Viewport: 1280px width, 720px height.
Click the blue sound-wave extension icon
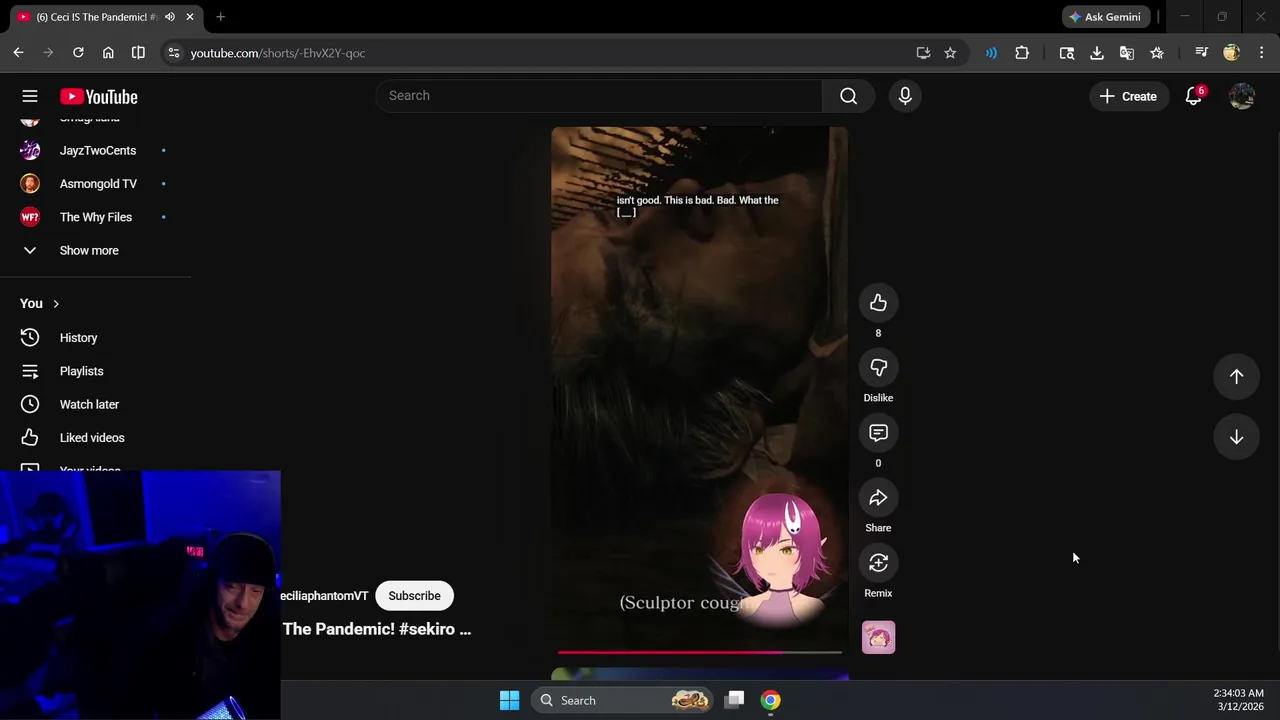991,53
